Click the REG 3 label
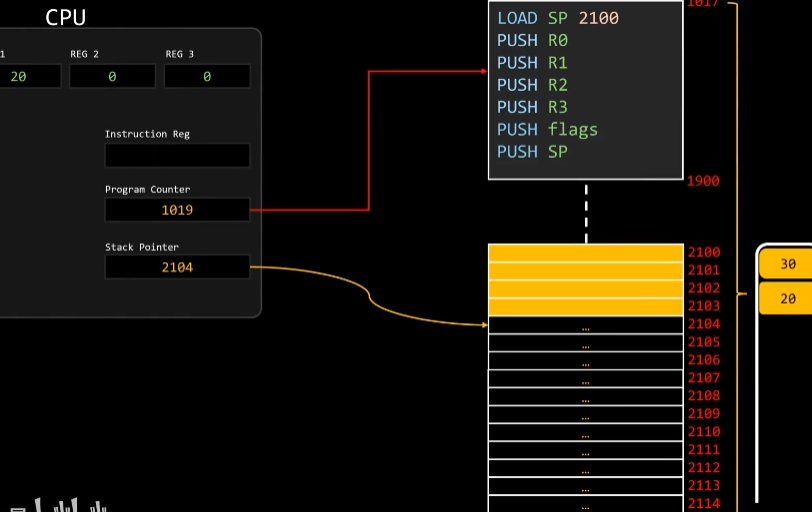 click(x=180, y=54)
